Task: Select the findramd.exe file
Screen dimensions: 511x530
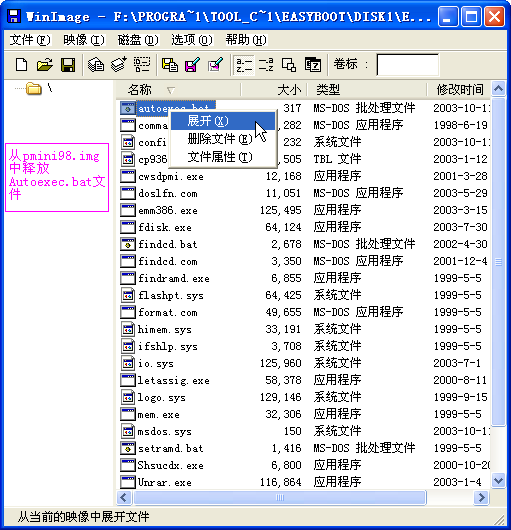Action: pyautogui.click(x=174, y=279)
